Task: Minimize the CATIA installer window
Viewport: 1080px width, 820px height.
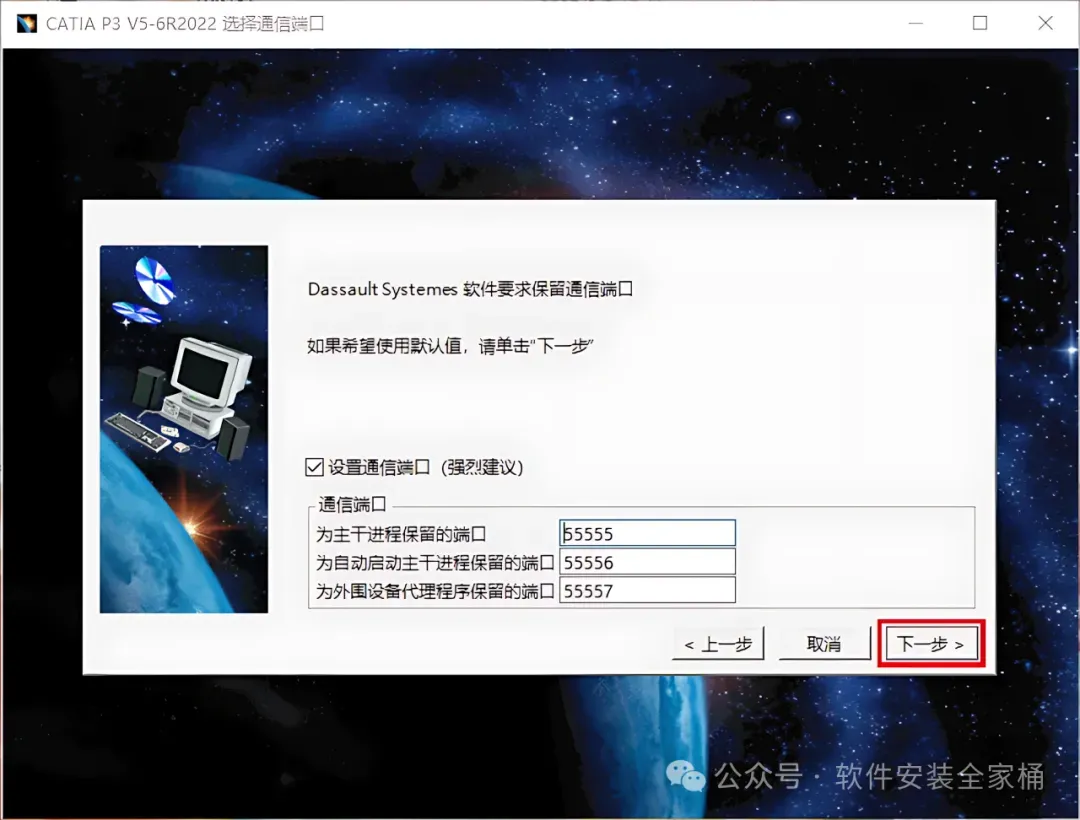Action: [x=915, y=23]
